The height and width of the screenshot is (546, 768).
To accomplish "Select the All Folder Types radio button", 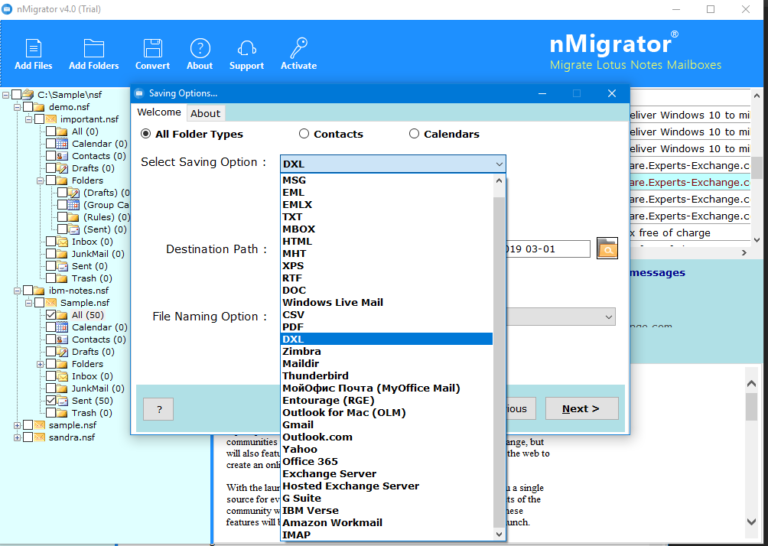I will [145, 134].
